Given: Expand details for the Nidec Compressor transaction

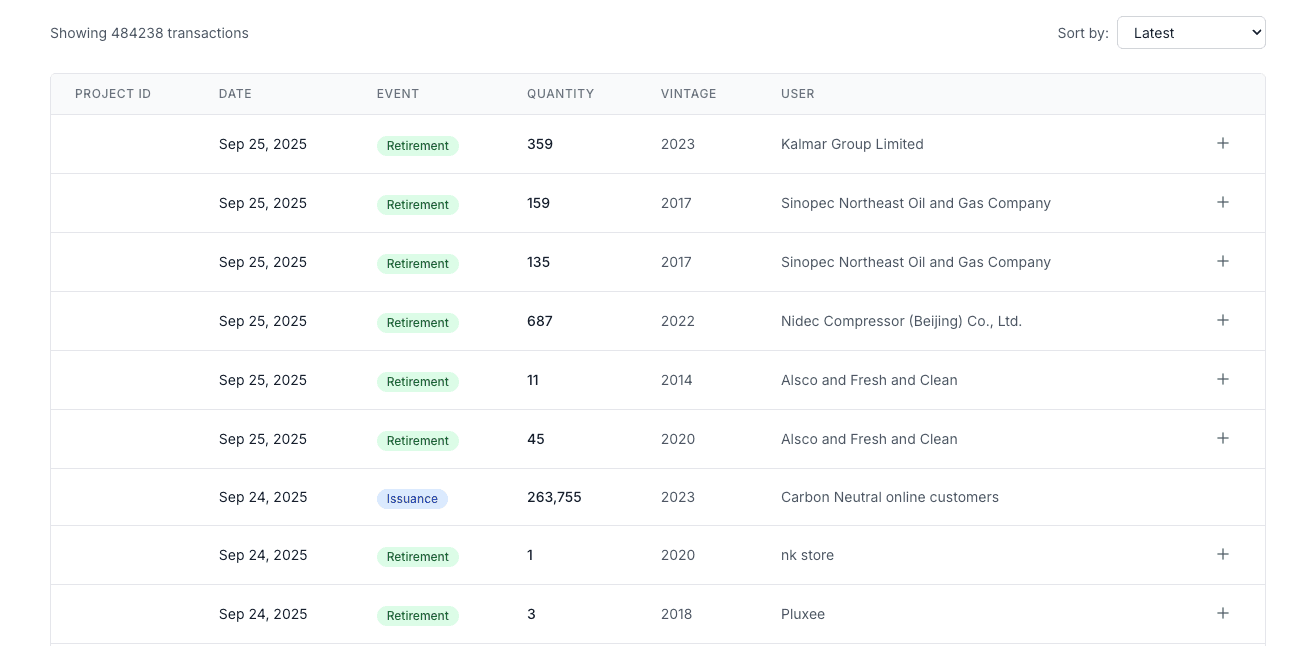Looking at the screenshot, I should [1222, 320].
